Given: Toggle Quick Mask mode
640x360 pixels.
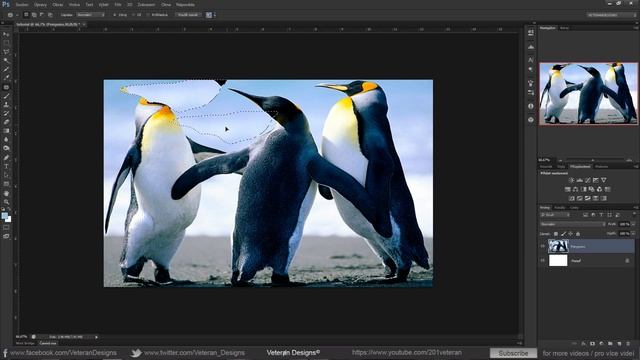Looking at the screenshot, I should click(6, 228).
